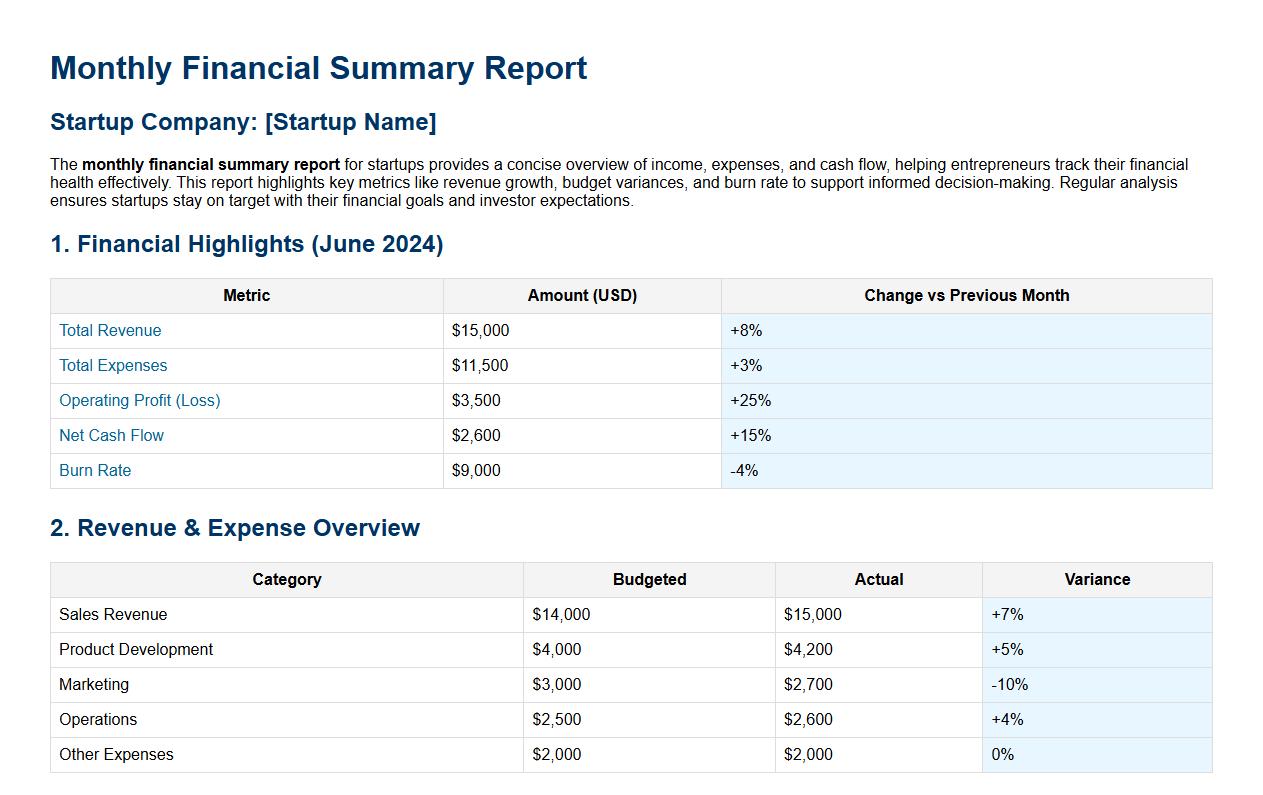The image size is (1263, 795).
Task: Click the Change vs Previous Month header
Action: (966, 295)
